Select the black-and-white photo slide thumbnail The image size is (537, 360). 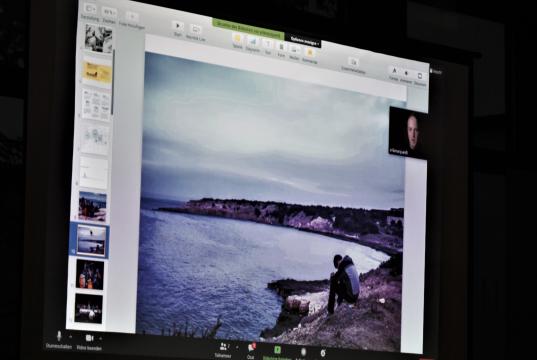click(98, 38)
